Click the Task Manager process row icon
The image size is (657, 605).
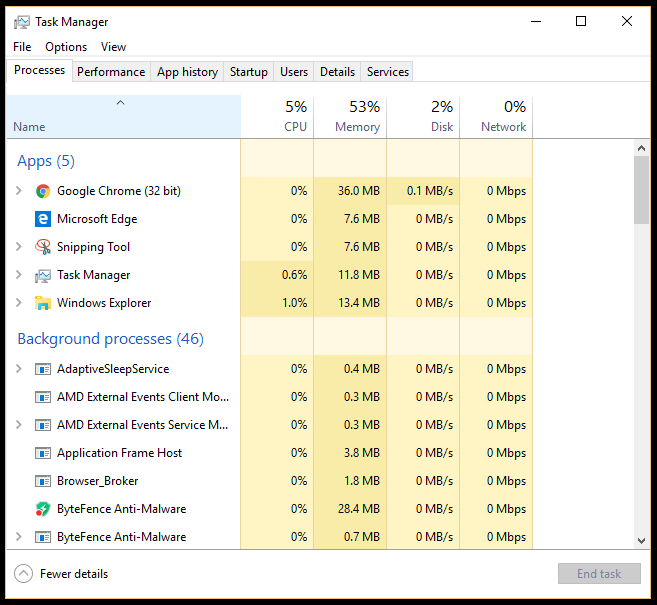(x=43, y=275)
